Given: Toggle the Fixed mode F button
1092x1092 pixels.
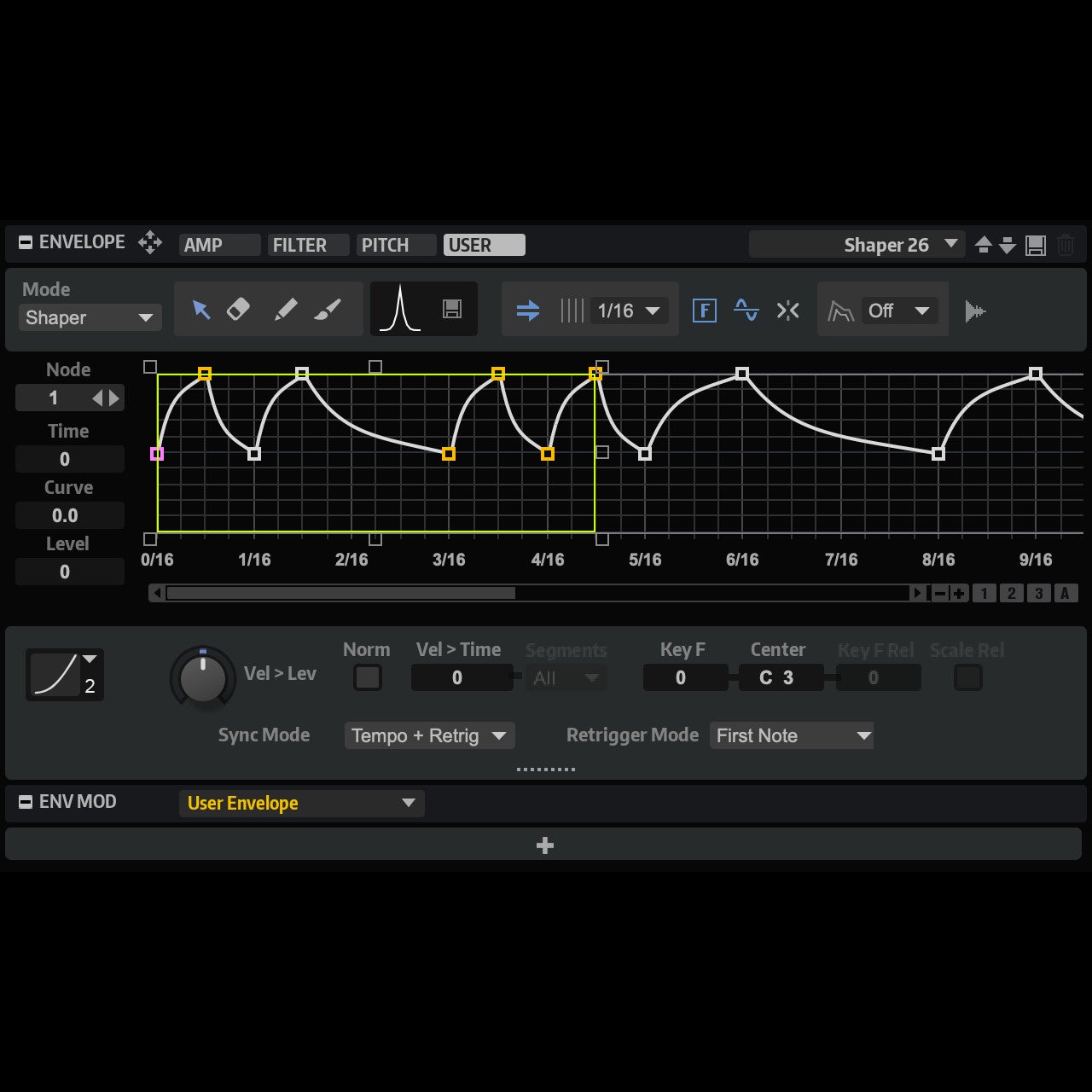Looking at the screenshot, I should (x=704, y=310).
